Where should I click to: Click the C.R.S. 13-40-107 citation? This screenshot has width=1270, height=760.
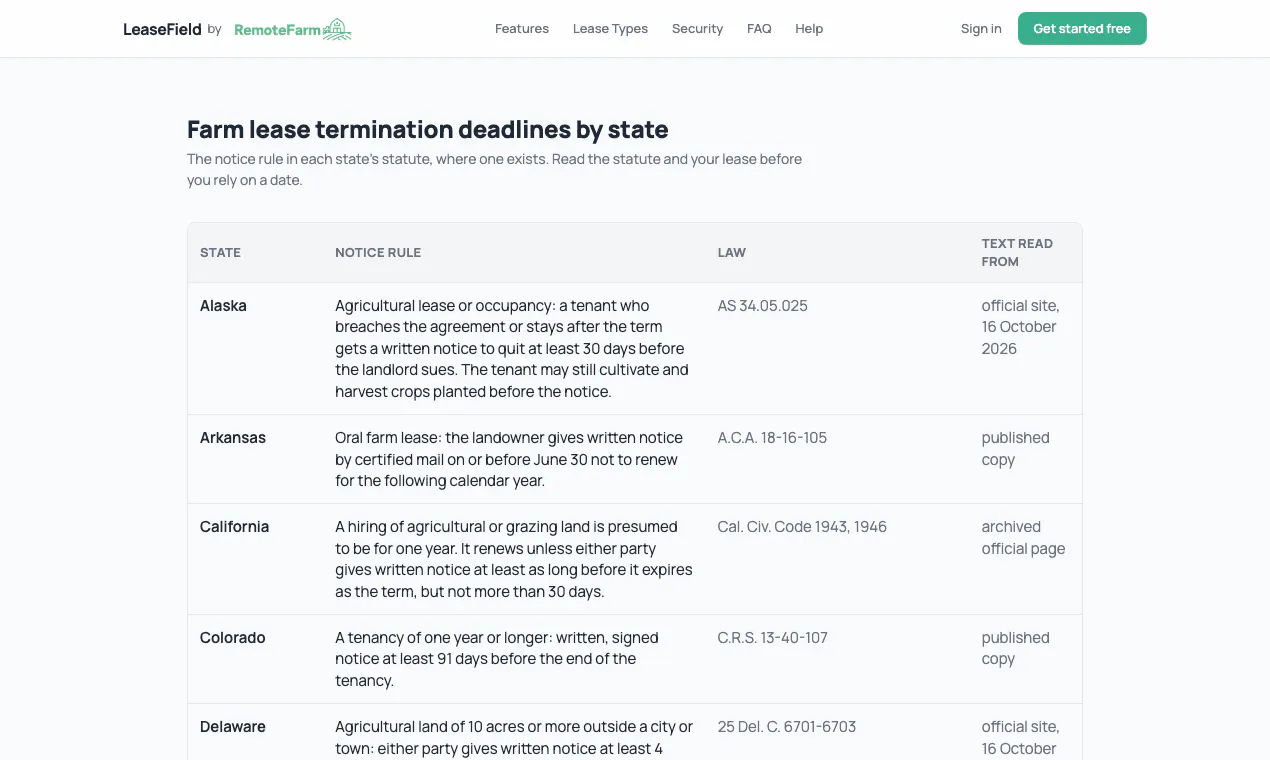773,638
